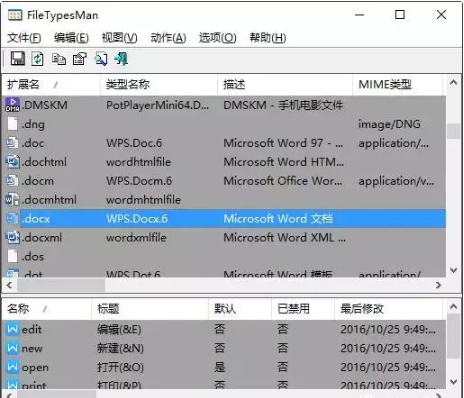Click the 新建(&N) caption cell
Screen dimensions: 464x398
click(120, 348)
